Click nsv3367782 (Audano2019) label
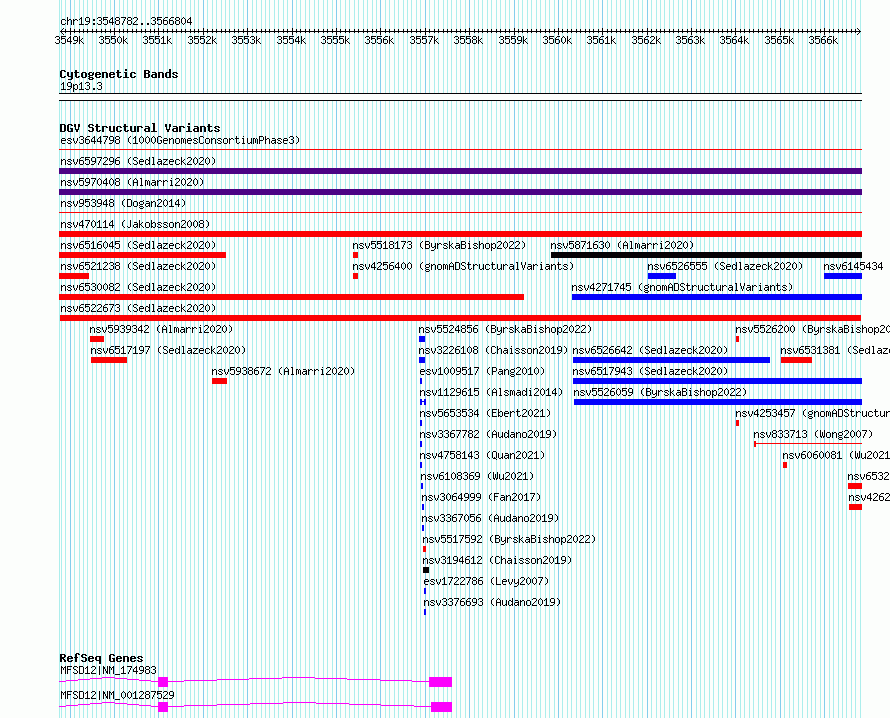 pyautogui.click(x=489, y=434)
